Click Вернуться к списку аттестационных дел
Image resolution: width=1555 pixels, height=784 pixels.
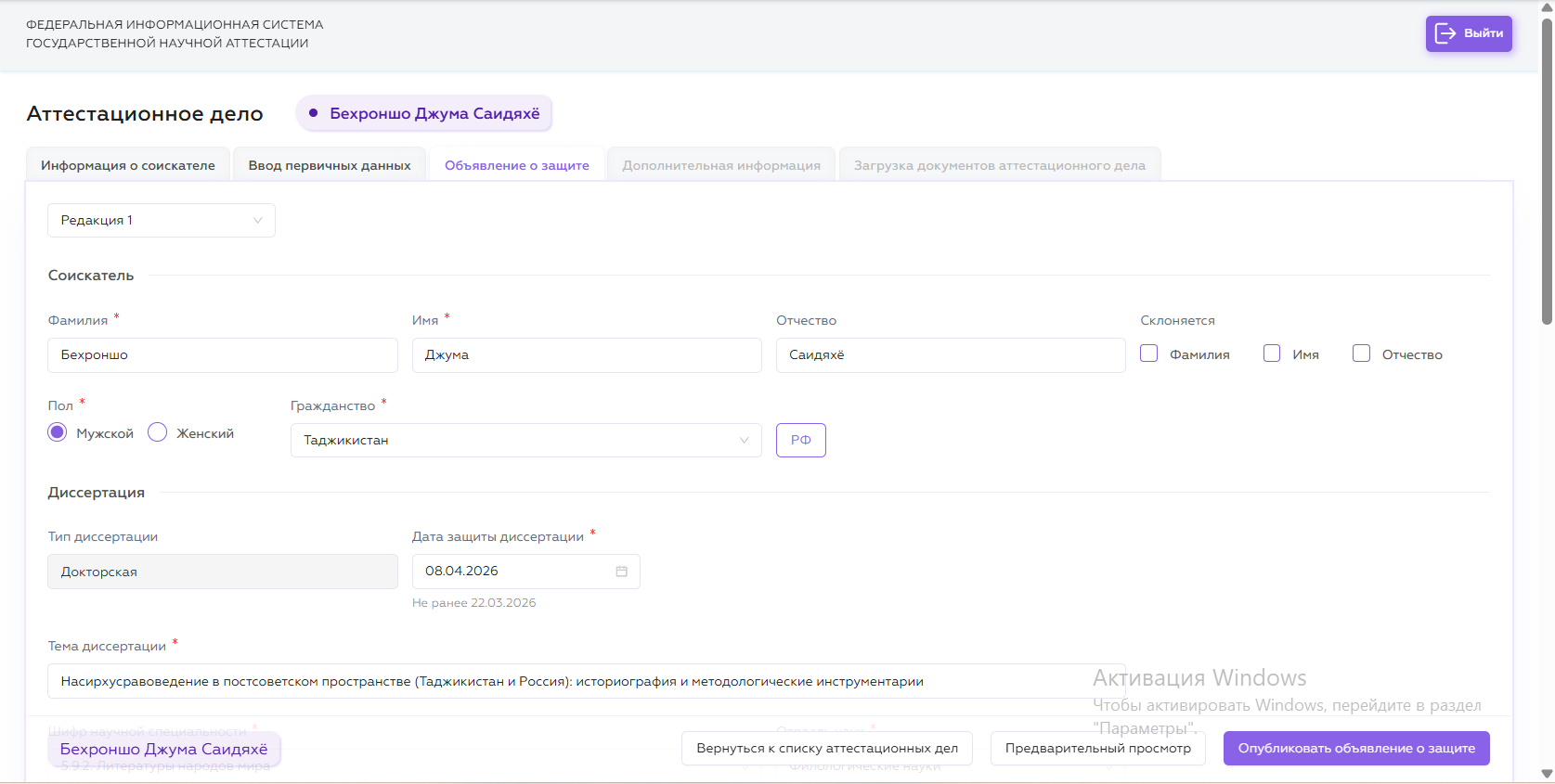tap(826, 748)
